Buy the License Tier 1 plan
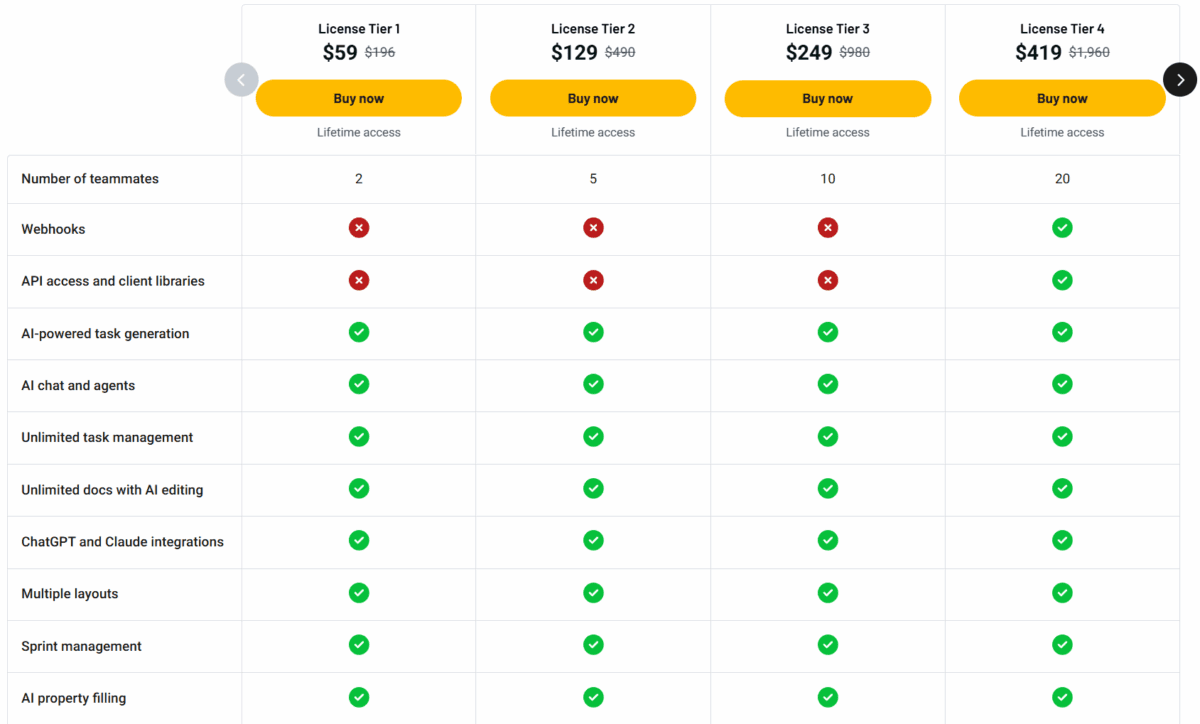 point(359,98)
